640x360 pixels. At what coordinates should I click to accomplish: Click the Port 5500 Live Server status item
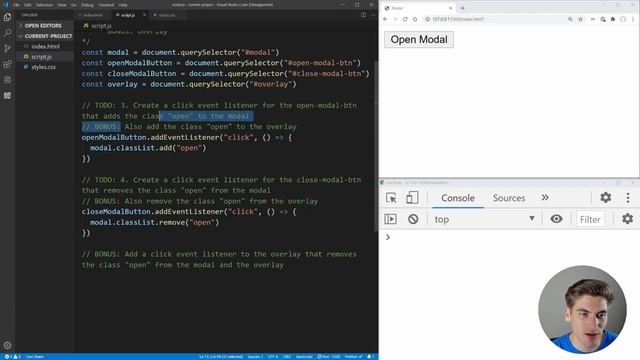pyautogui.click(x=329, y=357)
